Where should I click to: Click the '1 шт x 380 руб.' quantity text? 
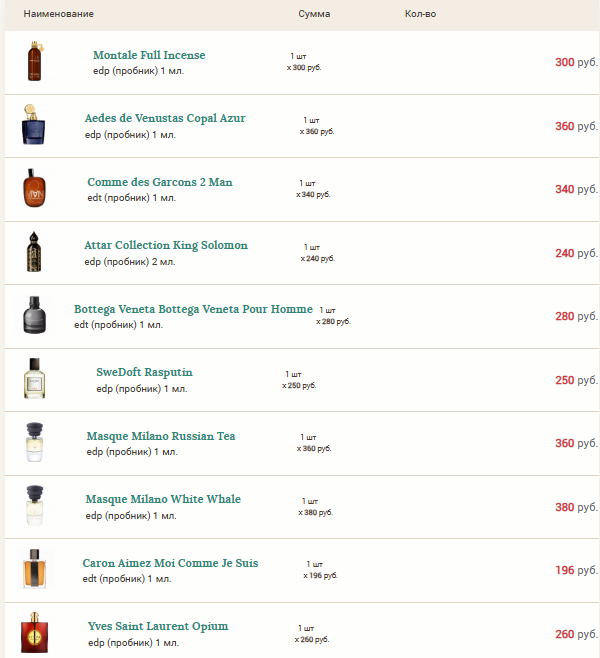tap(316, 507)
